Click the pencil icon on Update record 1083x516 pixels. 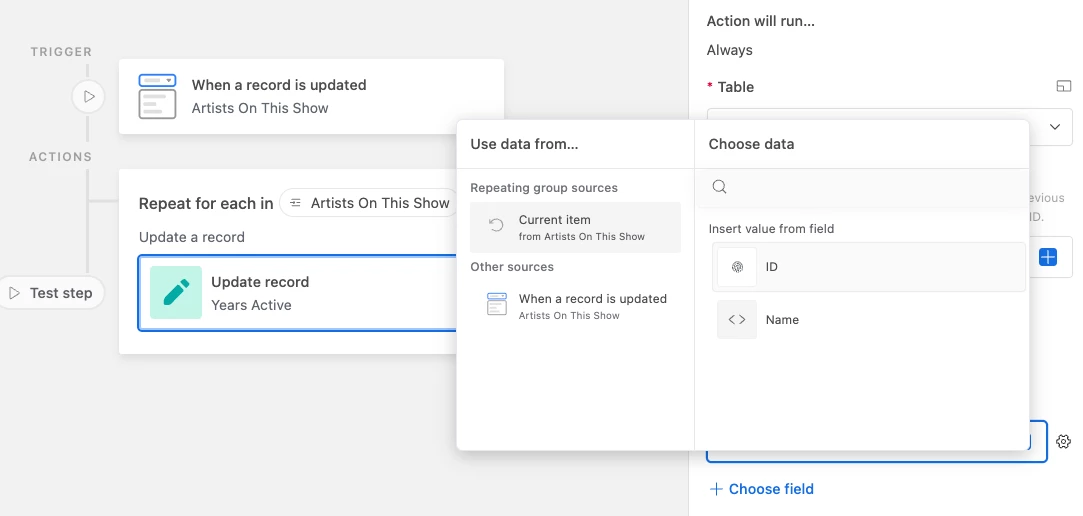point(176,292)
